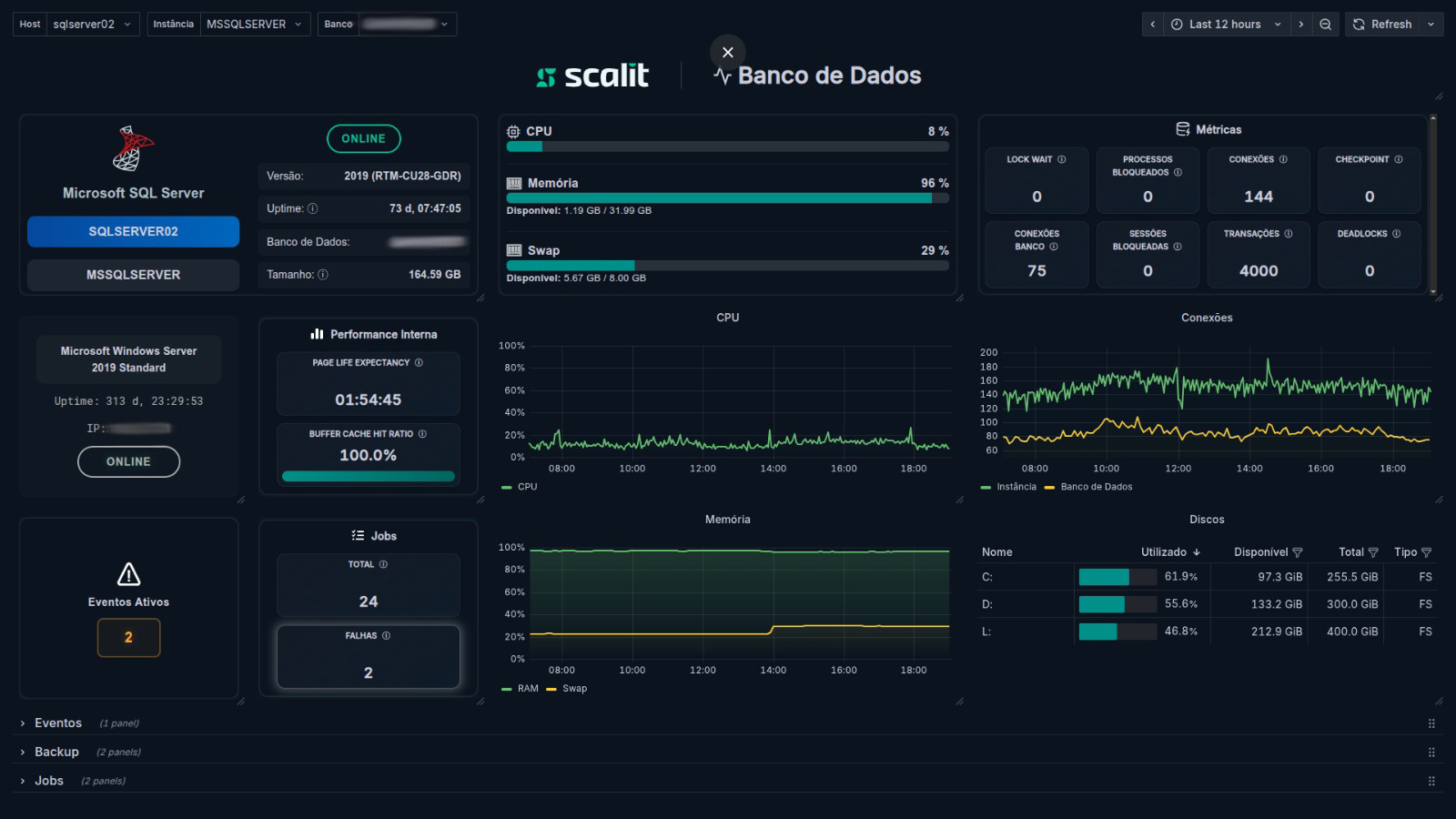Go to next time range arrow
The image size is (1456, 819).
[x=1300, y=25]
